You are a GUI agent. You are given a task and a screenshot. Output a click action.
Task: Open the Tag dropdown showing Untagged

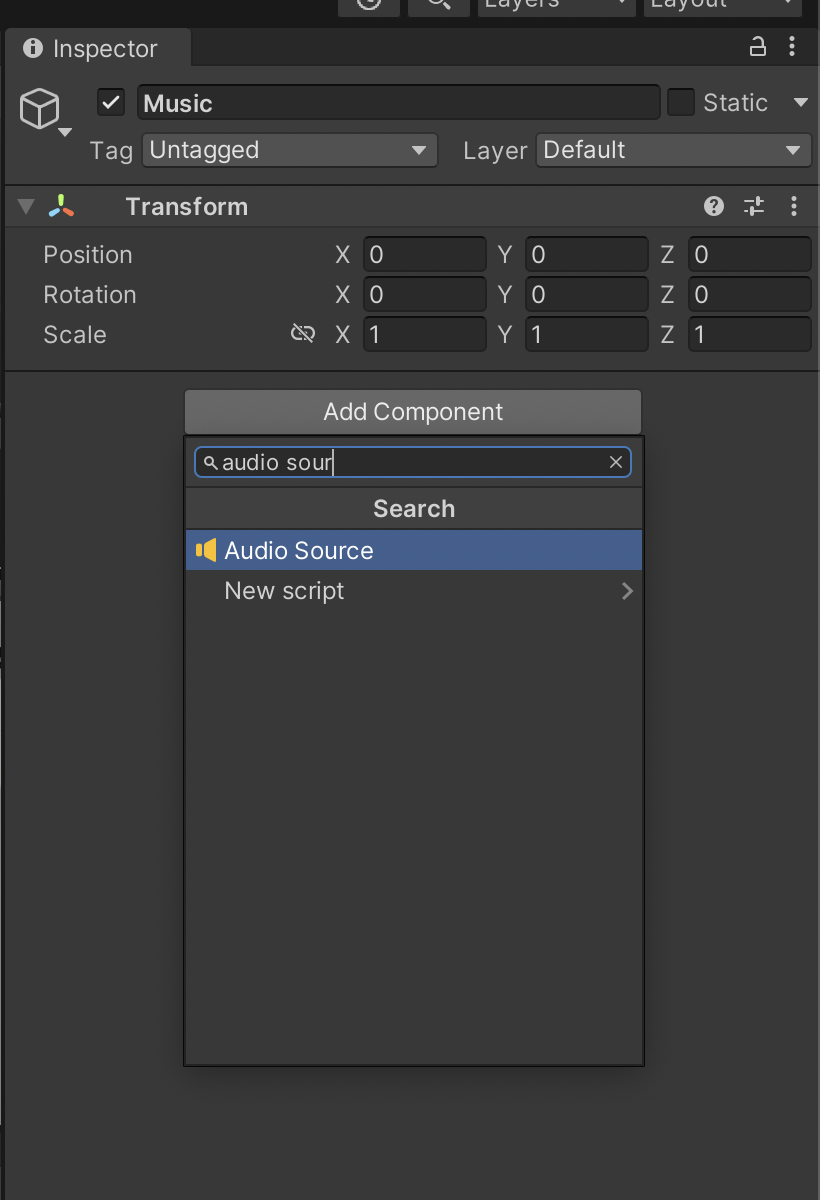[x=289, y=151]
